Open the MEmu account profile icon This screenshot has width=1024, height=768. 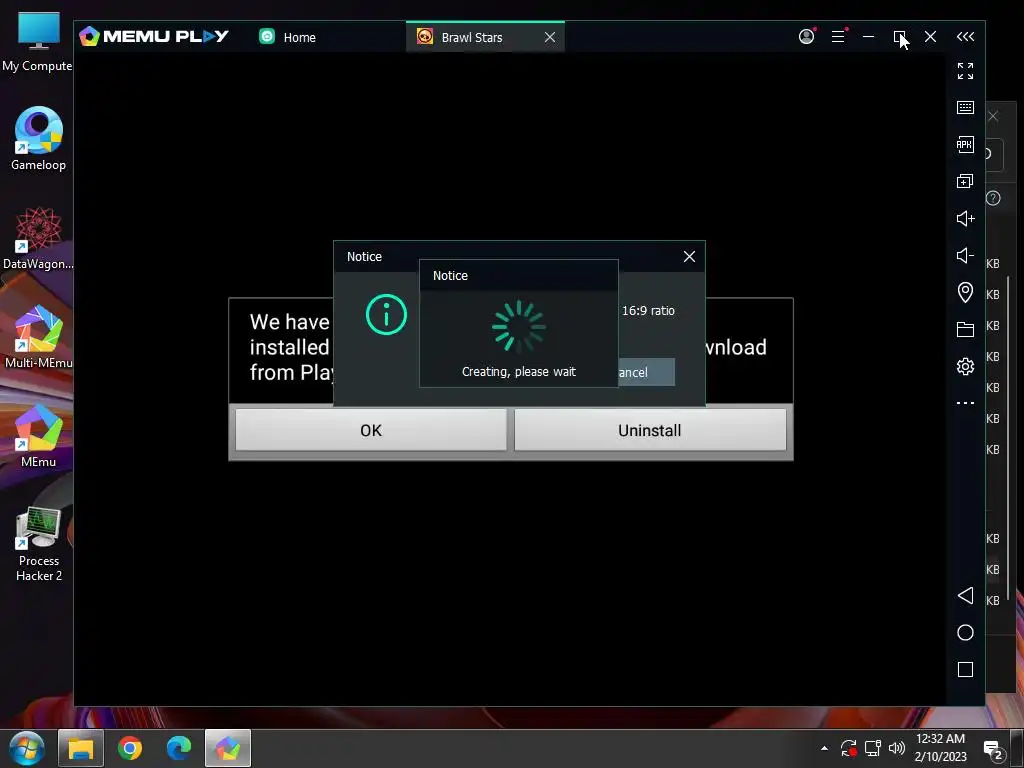point(807,37)
